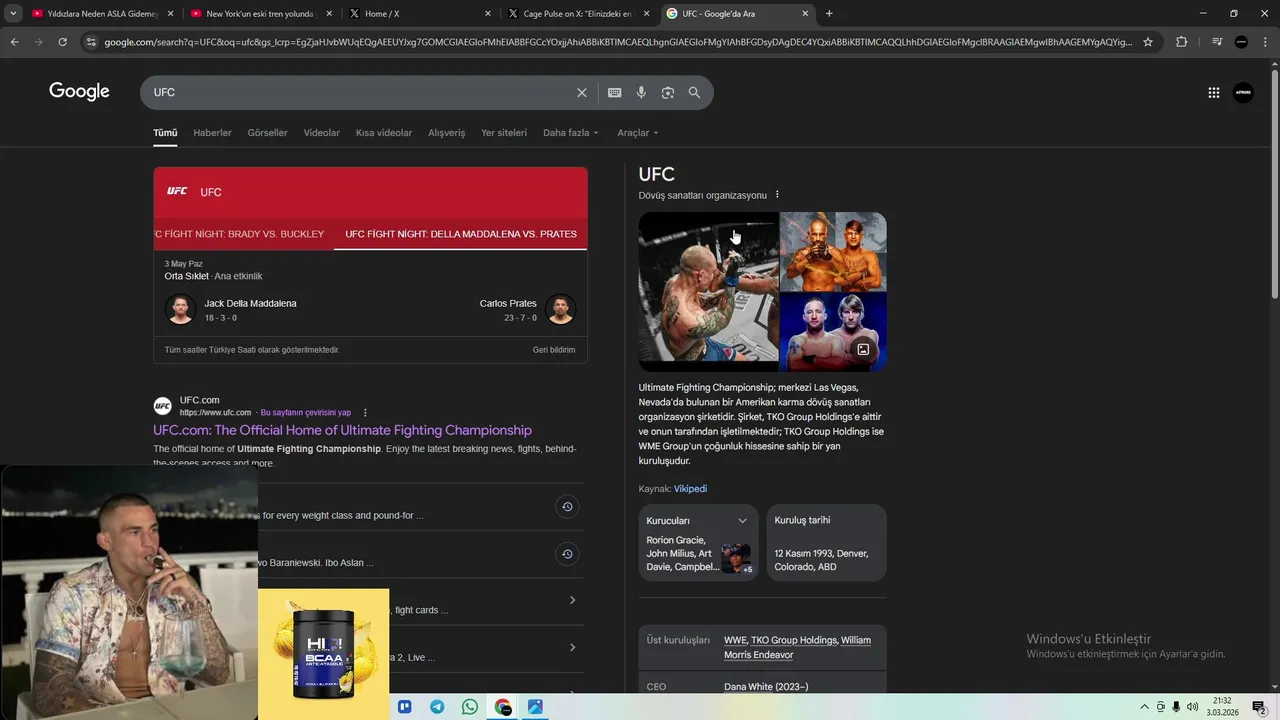
Task: Select Brady vs. Buckley event tab
Action: 239,234
